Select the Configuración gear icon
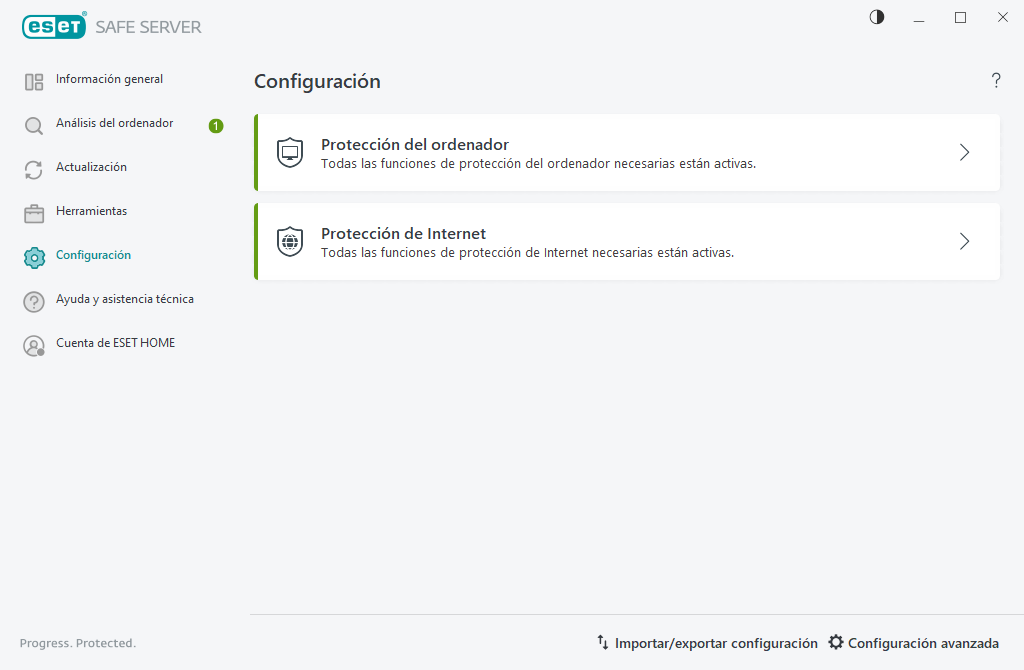This screenshot has height=670, width=1024. tap(33, 256)
